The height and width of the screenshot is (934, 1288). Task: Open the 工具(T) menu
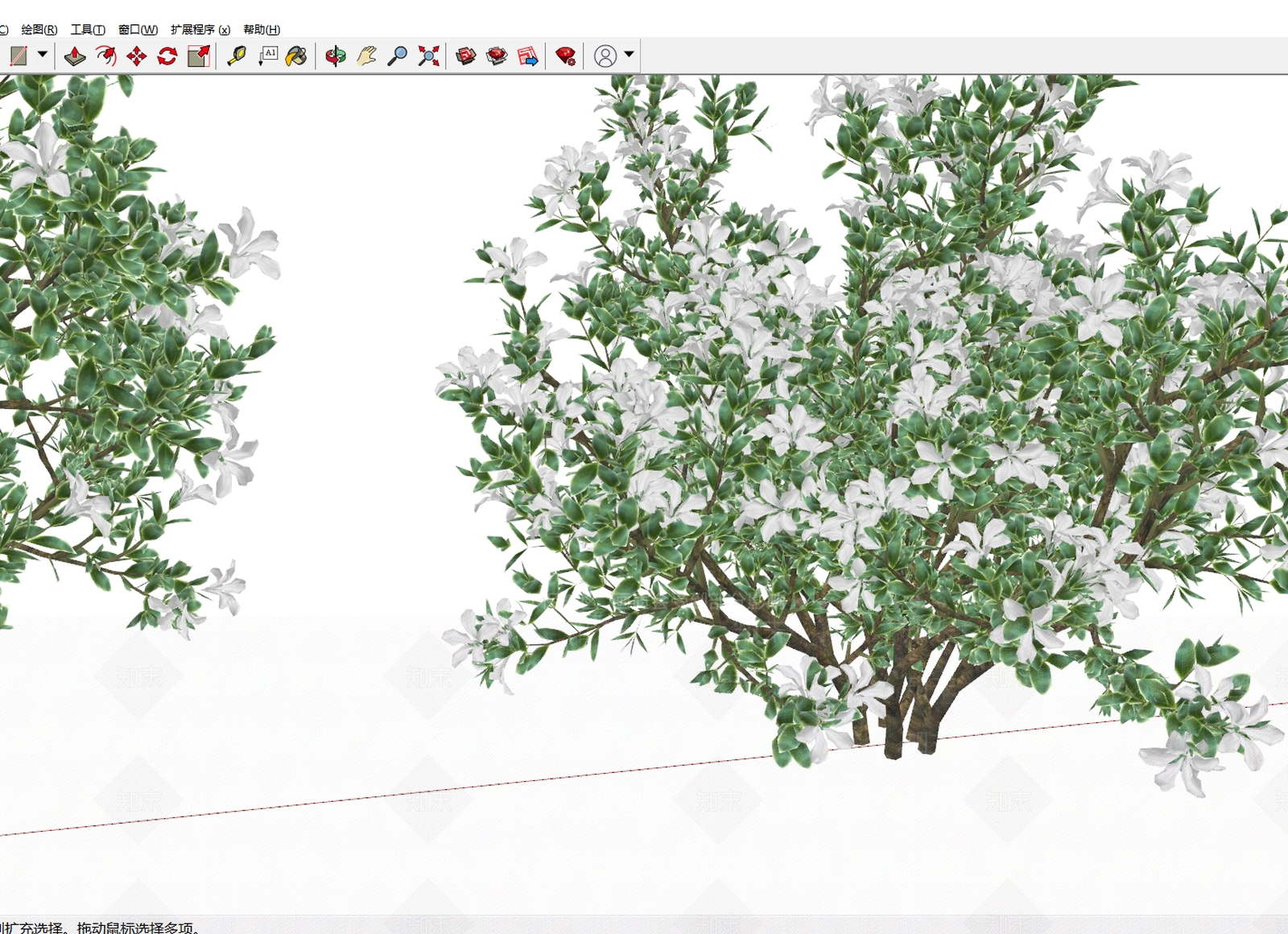coord(88,30)
